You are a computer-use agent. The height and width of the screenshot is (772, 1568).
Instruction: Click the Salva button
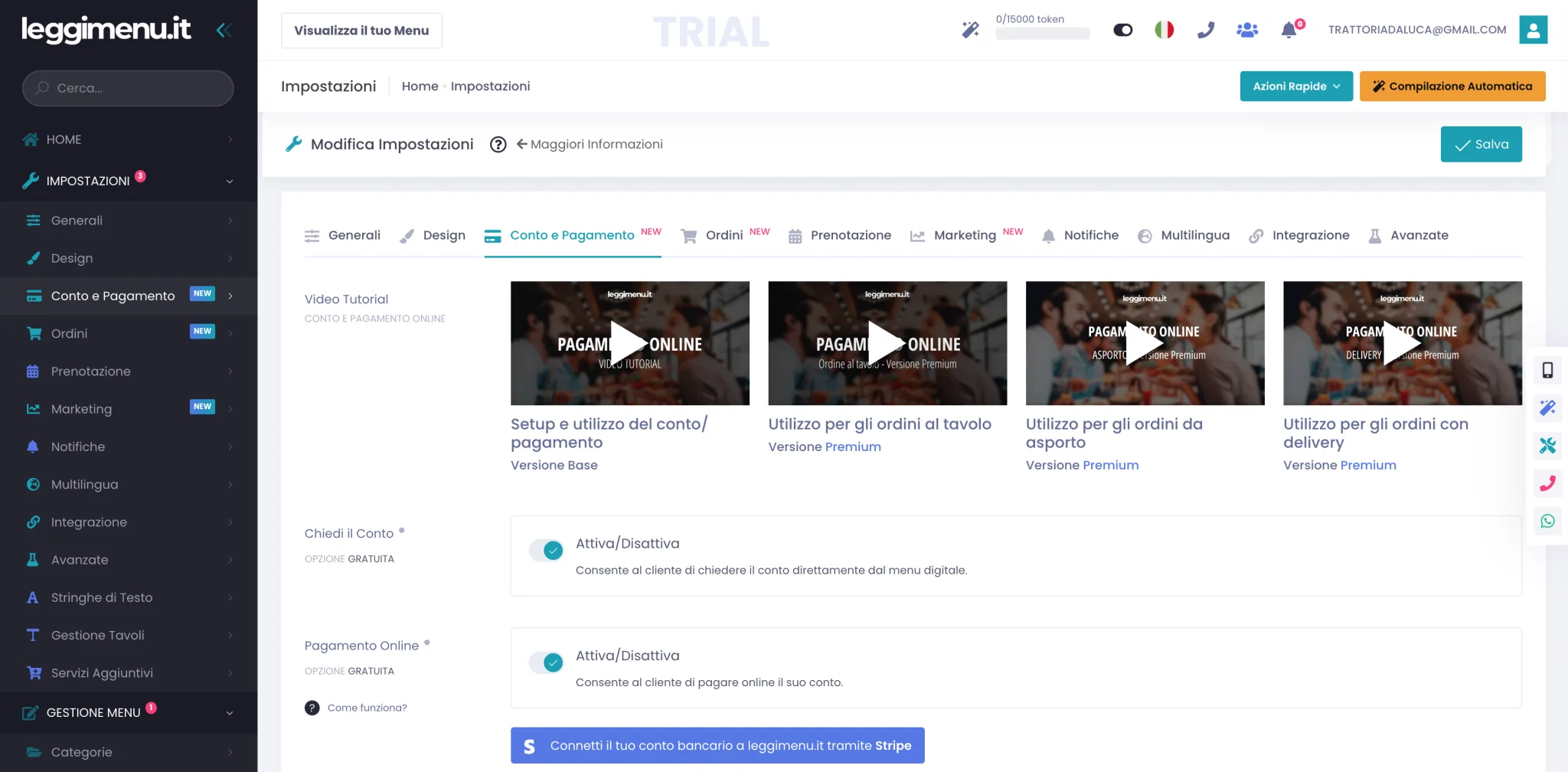pos(1481,144)
